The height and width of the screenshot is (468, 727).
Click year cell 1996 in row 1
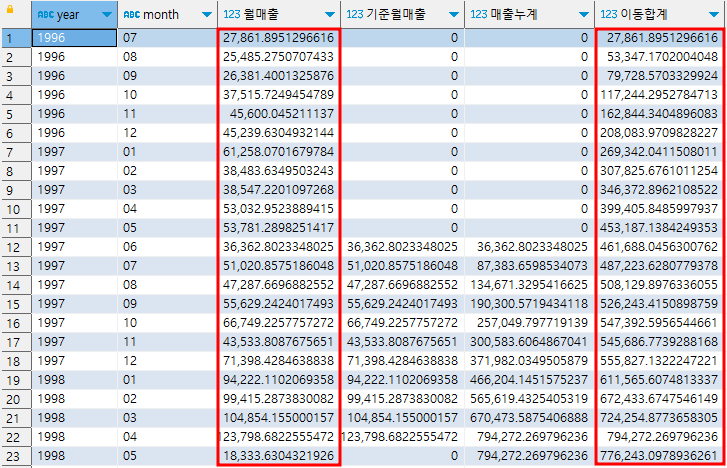pos(74,38)
